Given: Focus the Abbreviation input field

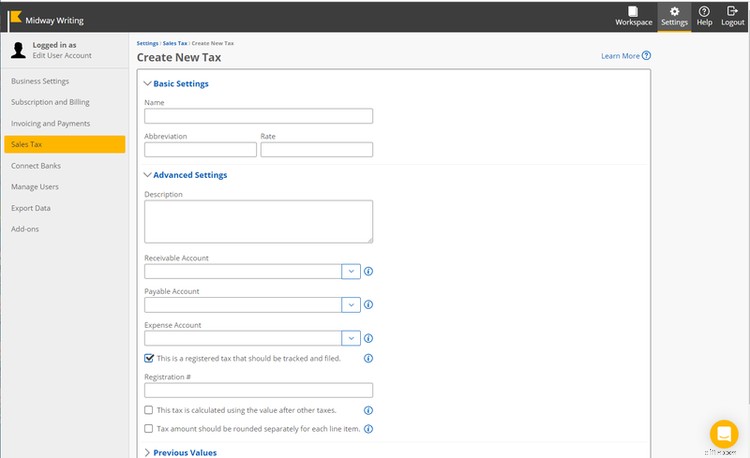Looking at the screenshot, I should tap(200, 150).
